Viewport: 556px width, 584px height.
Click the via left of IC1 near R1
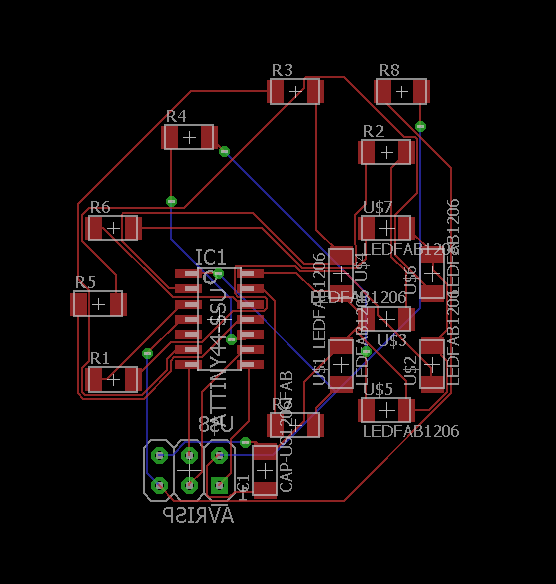point(147,353)
